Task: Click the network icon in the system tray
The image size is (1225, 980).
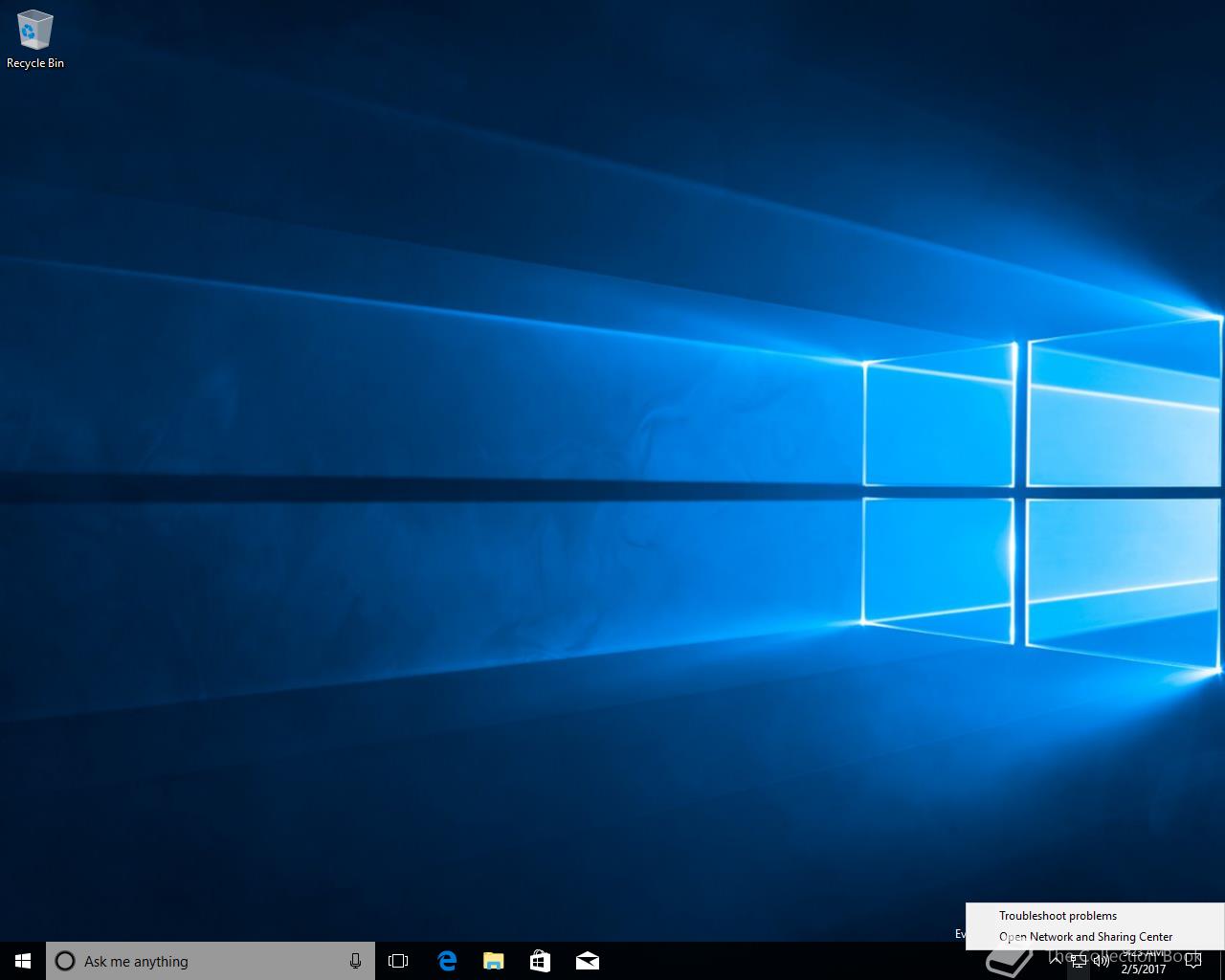Action: [x=1079, y=961]
